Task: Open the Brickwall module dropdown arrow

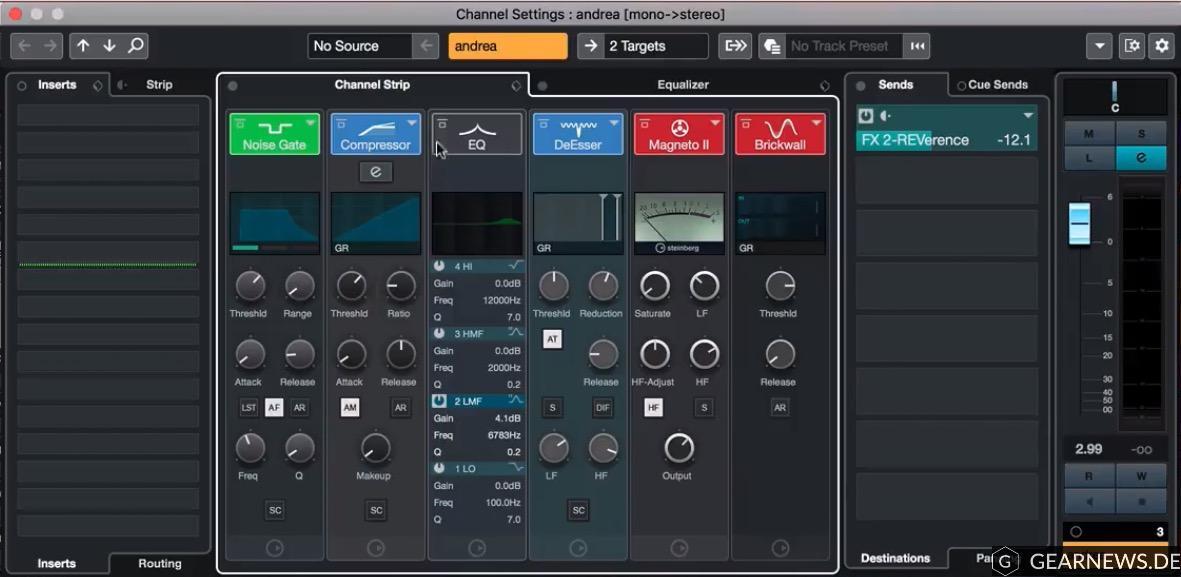Action: (x=816, y=123)
